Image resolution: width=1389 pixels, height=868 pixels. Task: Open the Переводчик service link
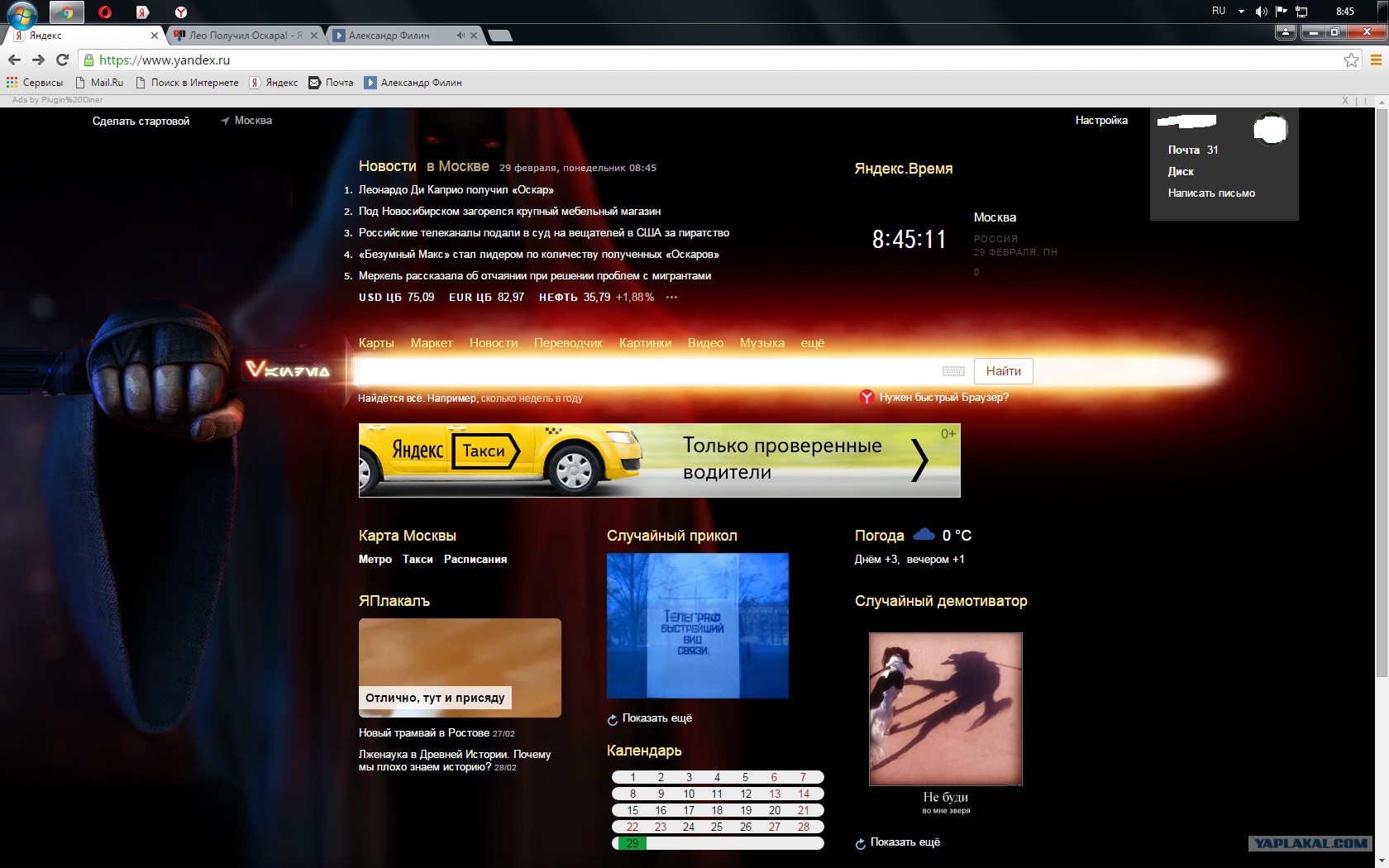click(568, 343)
